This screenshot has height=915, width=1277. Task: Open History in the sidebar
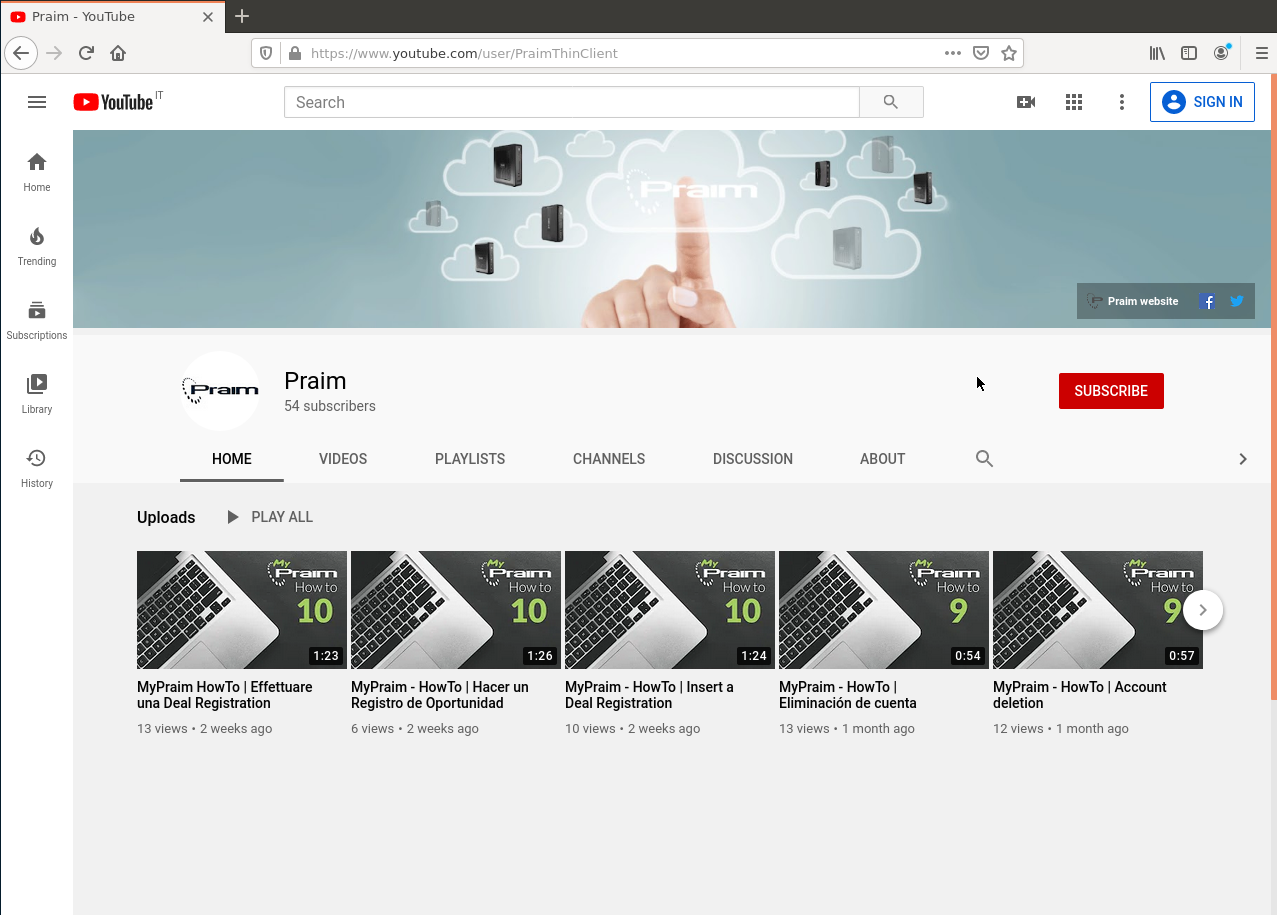[x=37, y=468]
